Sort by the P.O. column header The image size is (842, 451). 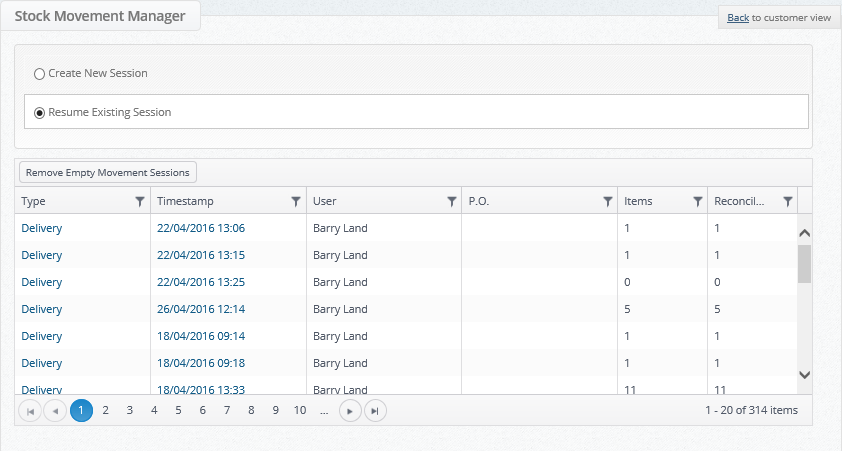(x=478, y=201)
